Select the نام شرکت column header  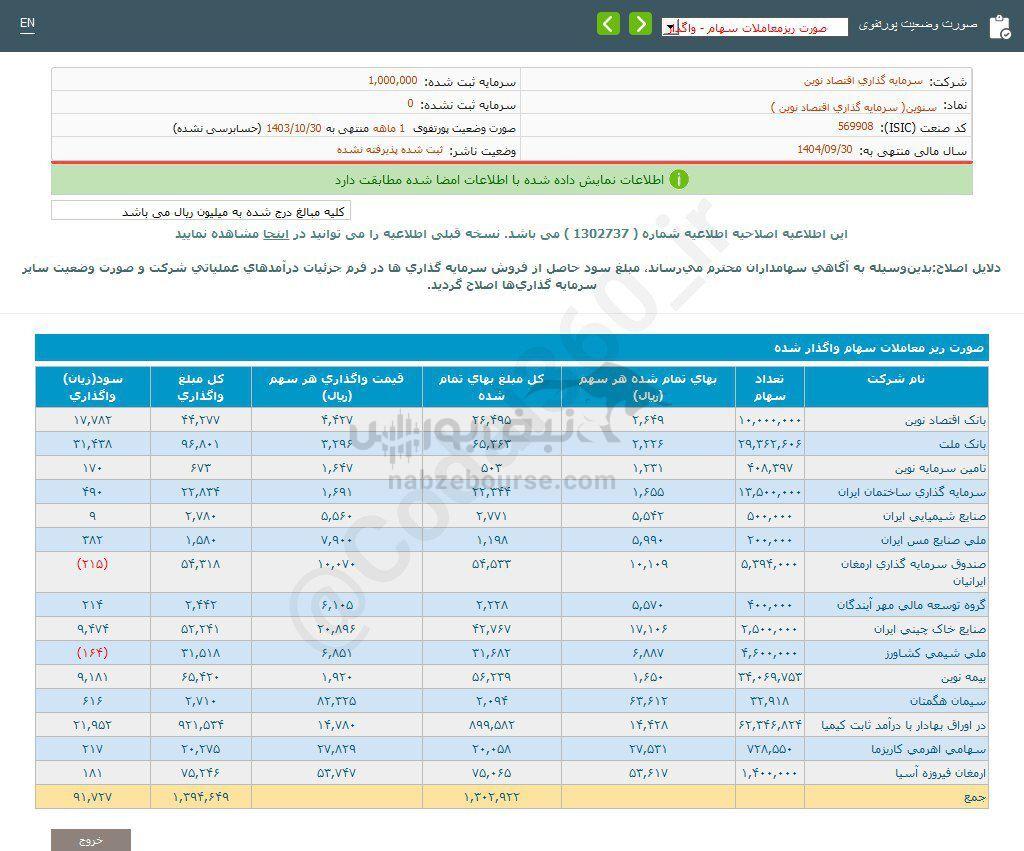pyautogui.click(x=895, y=387)
